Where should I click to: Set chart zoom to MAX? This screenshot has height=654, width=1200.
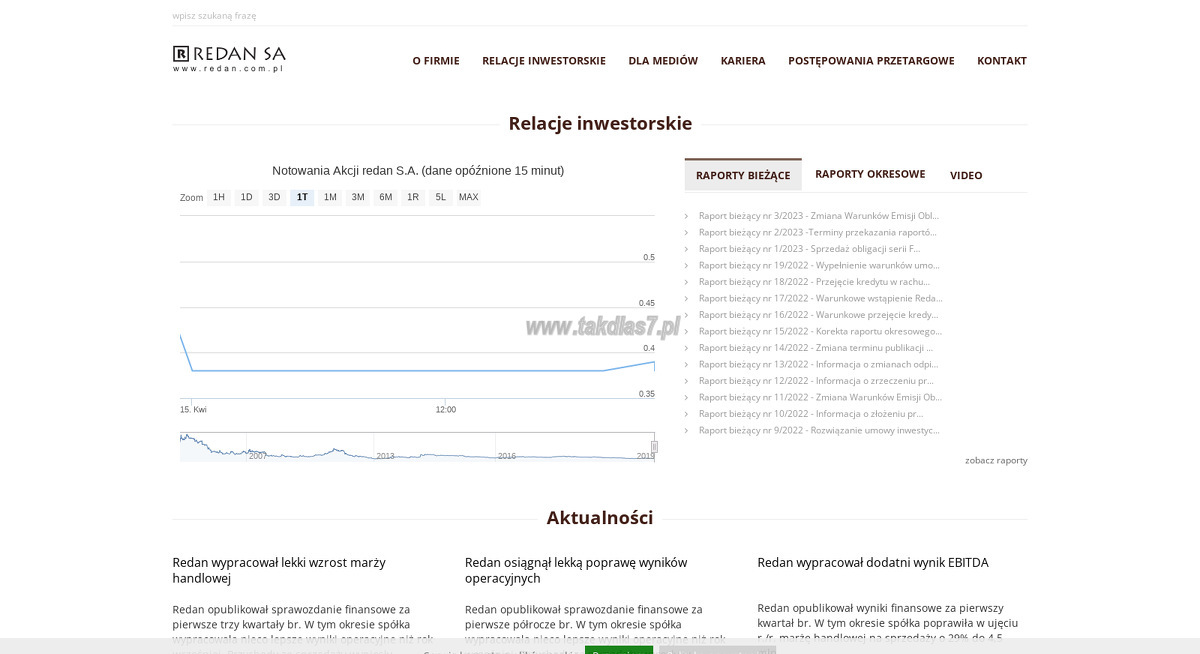(469, 197)
